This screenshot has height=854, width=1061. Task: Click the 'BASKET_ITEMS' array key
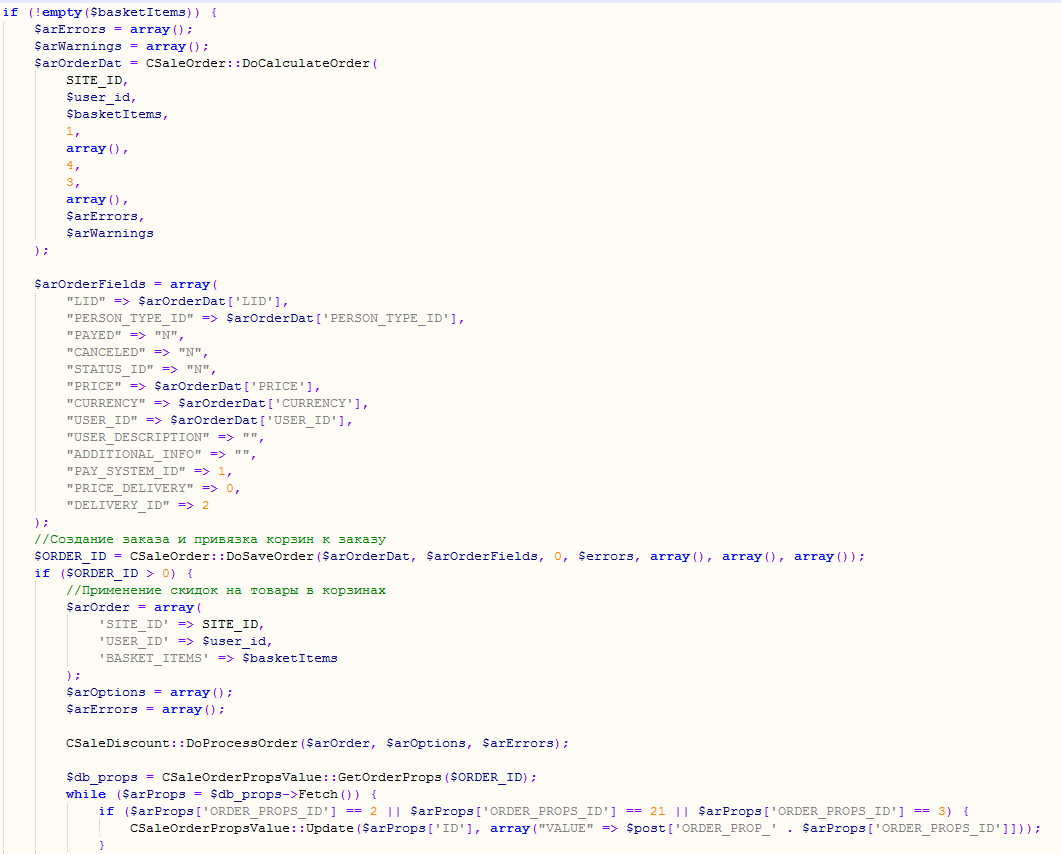tap(154, 658)
